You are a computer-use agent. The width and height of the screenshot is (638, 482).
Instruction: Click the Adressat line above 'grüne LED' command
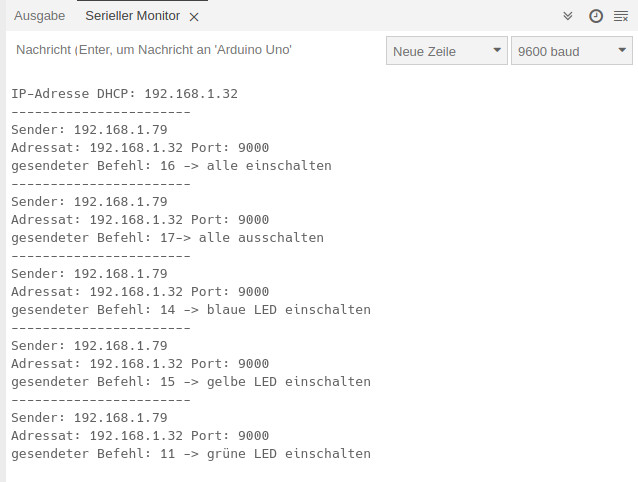[140, 436]
